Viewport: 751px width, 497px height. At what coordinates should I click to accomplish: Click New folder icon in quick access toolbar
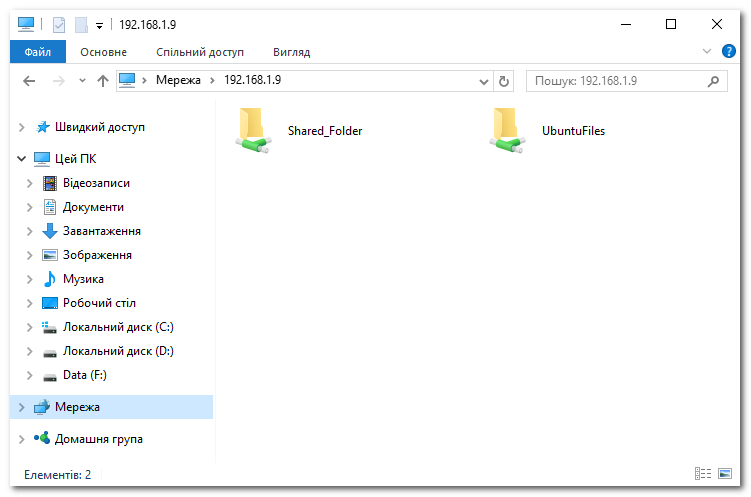click(81, 24)
